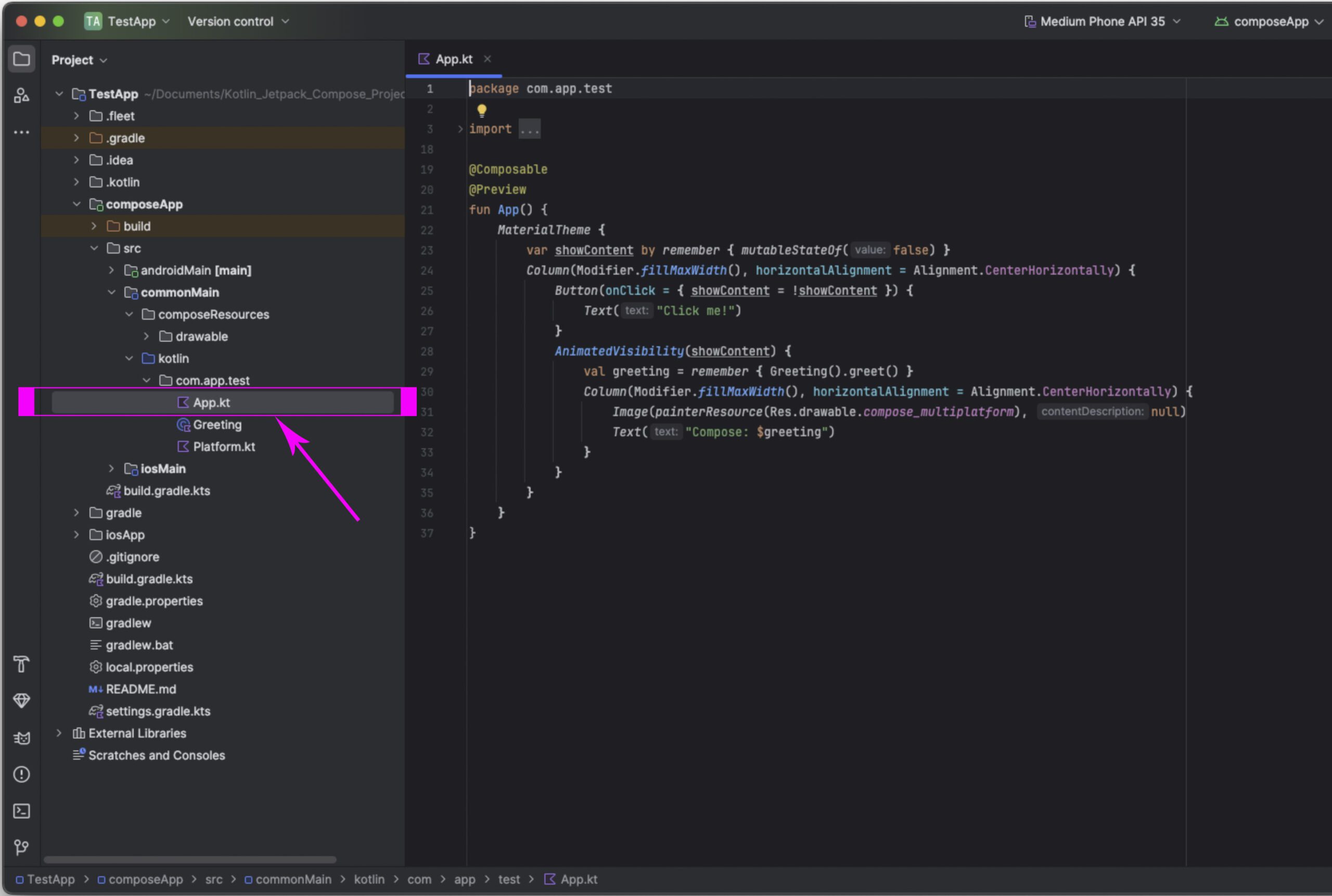Open the Logcat cat icon
This screenshot has height=896, width=1332.
(x=22, y=738)
